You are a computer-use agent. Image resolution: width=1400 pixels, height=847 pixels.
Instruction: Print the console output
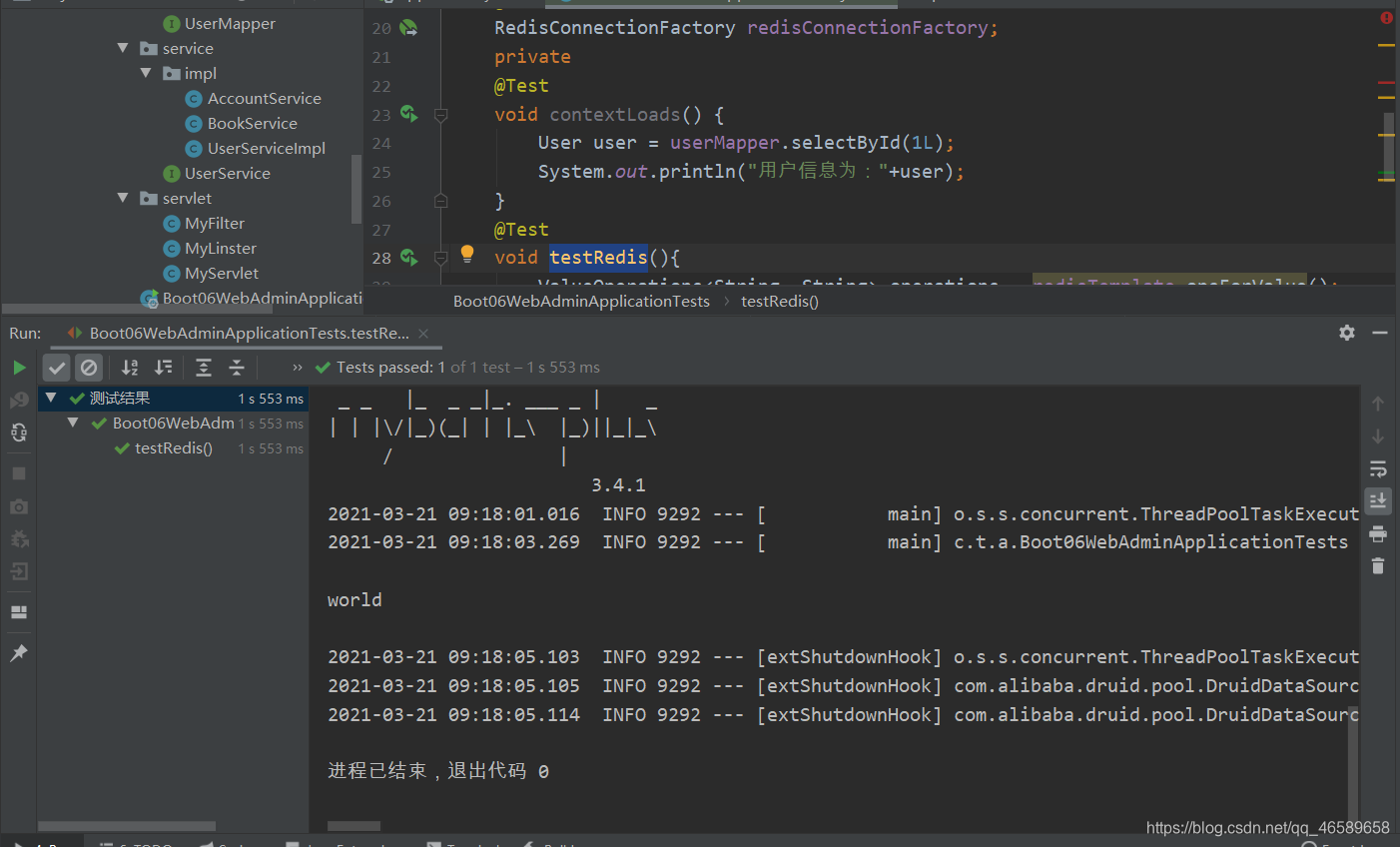1378,533
